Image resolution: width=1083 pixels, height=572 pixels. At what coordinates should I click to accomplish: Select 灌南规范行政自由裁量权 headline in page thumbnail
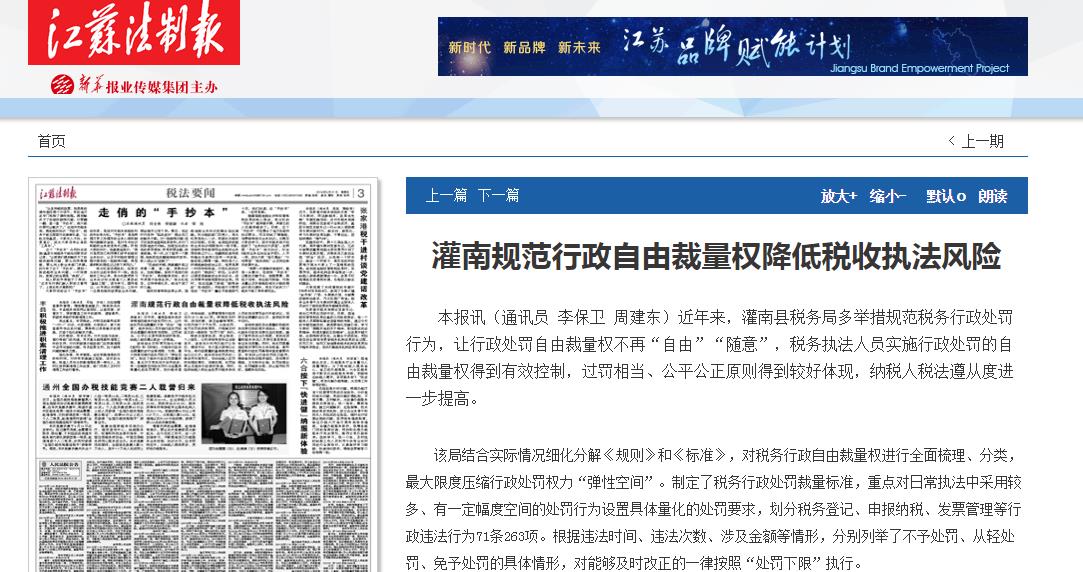[x=209, y=303]
